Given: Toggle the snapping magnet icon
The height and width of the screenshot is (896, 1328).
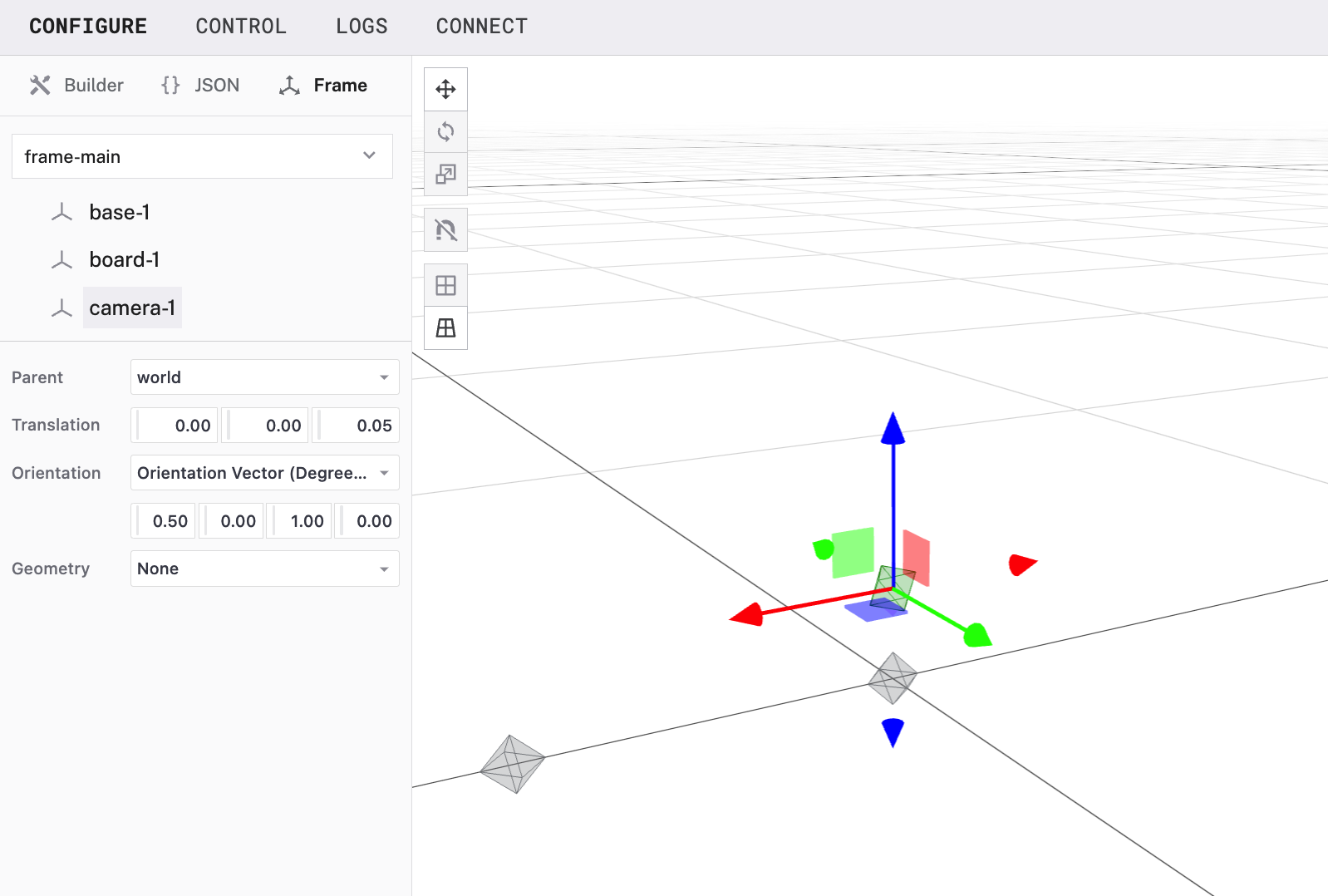Looking at the screenshot, I should [445, 230].
